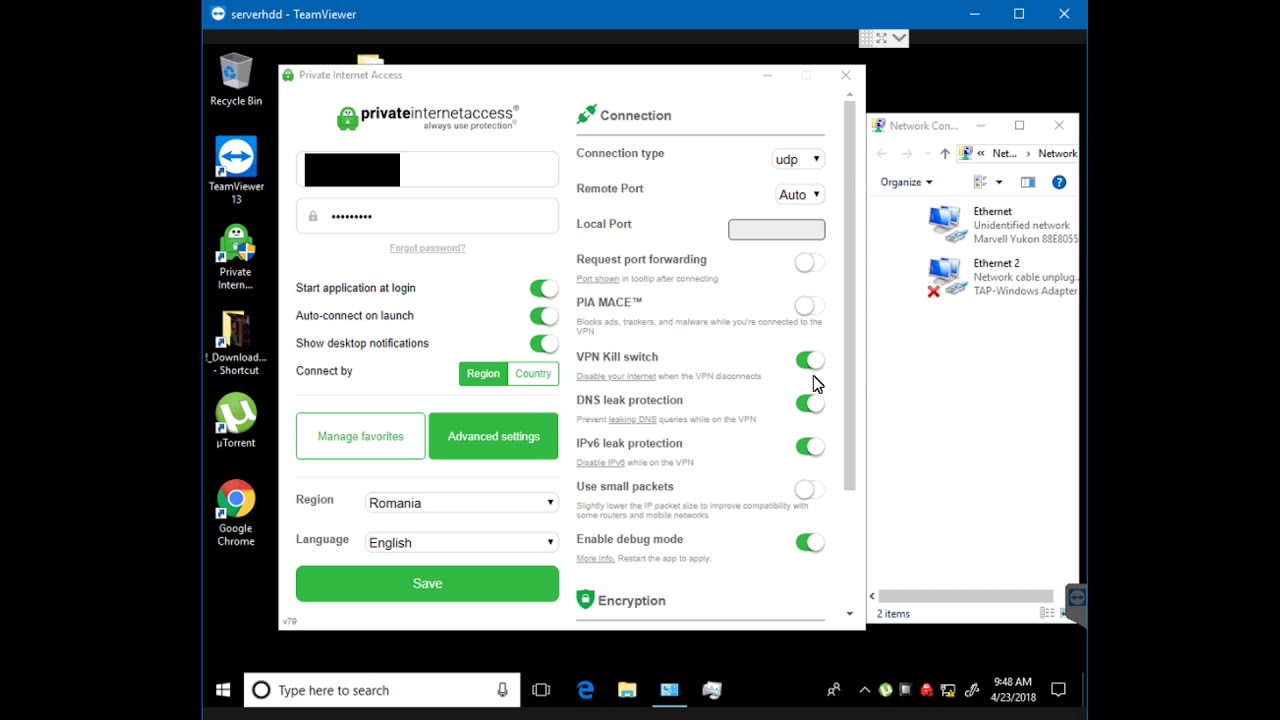Screen dimensions: 1280x720
Task: Select Country in Connect by
Action: click(x=533, y=374)
